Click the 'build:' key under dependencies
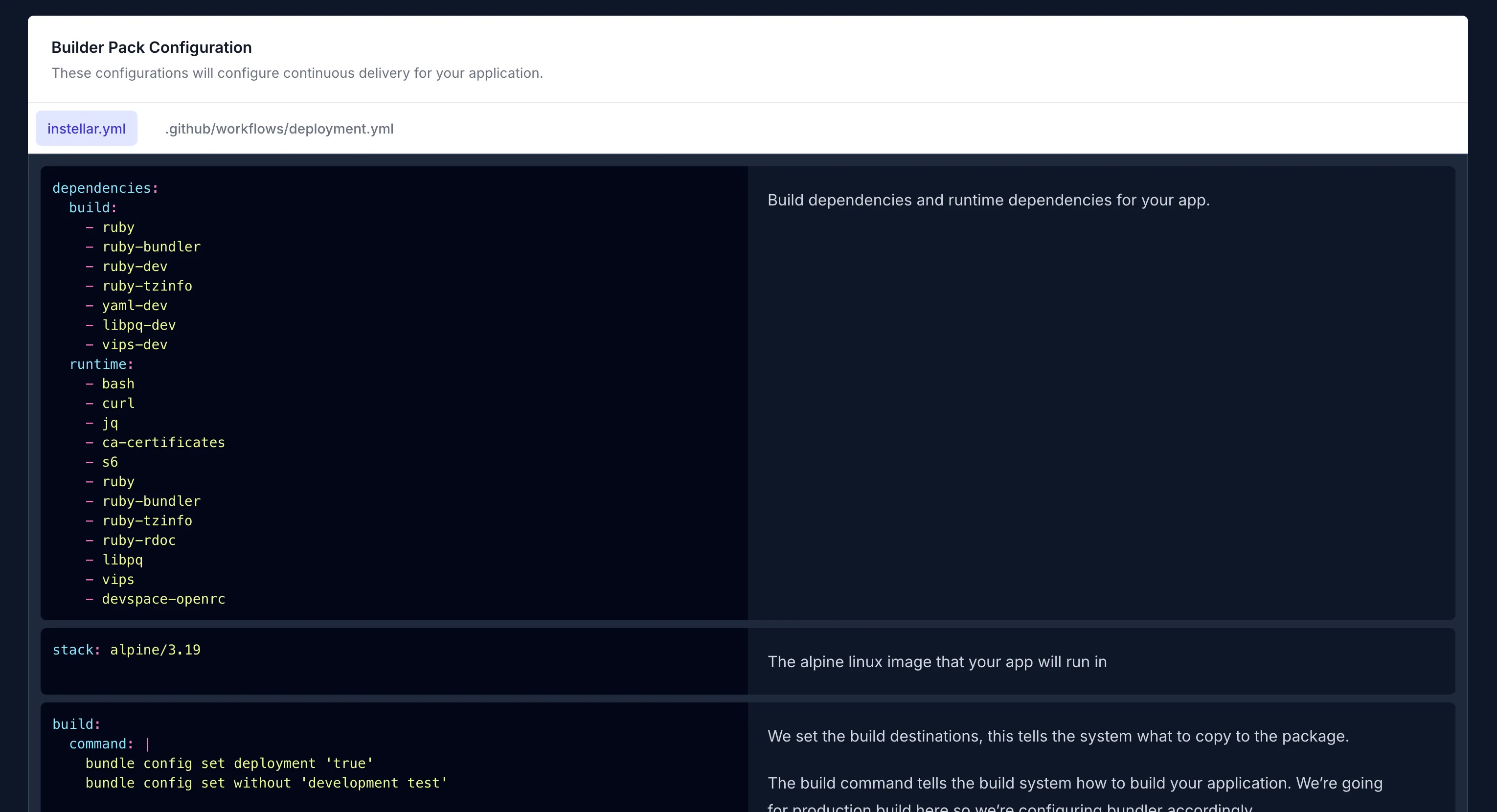 click(93, 207)
